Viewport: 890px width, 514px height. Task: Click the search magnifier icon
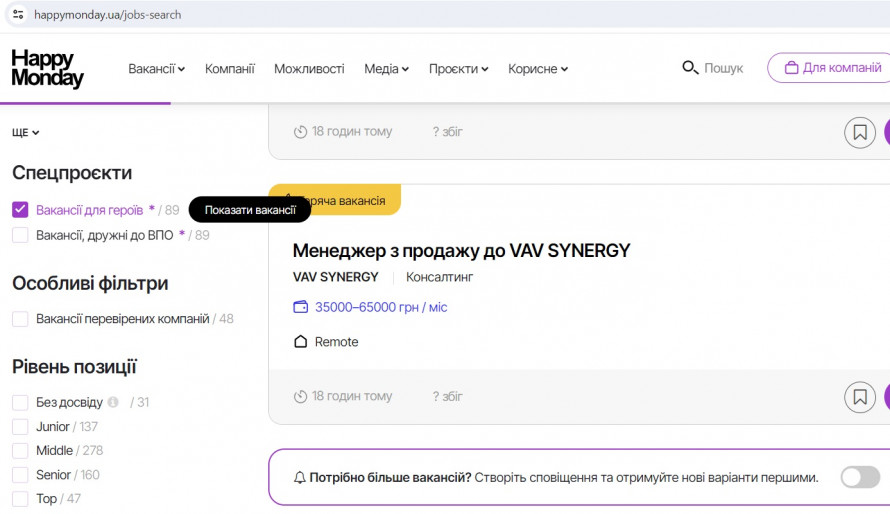click(x=690, y=68)
